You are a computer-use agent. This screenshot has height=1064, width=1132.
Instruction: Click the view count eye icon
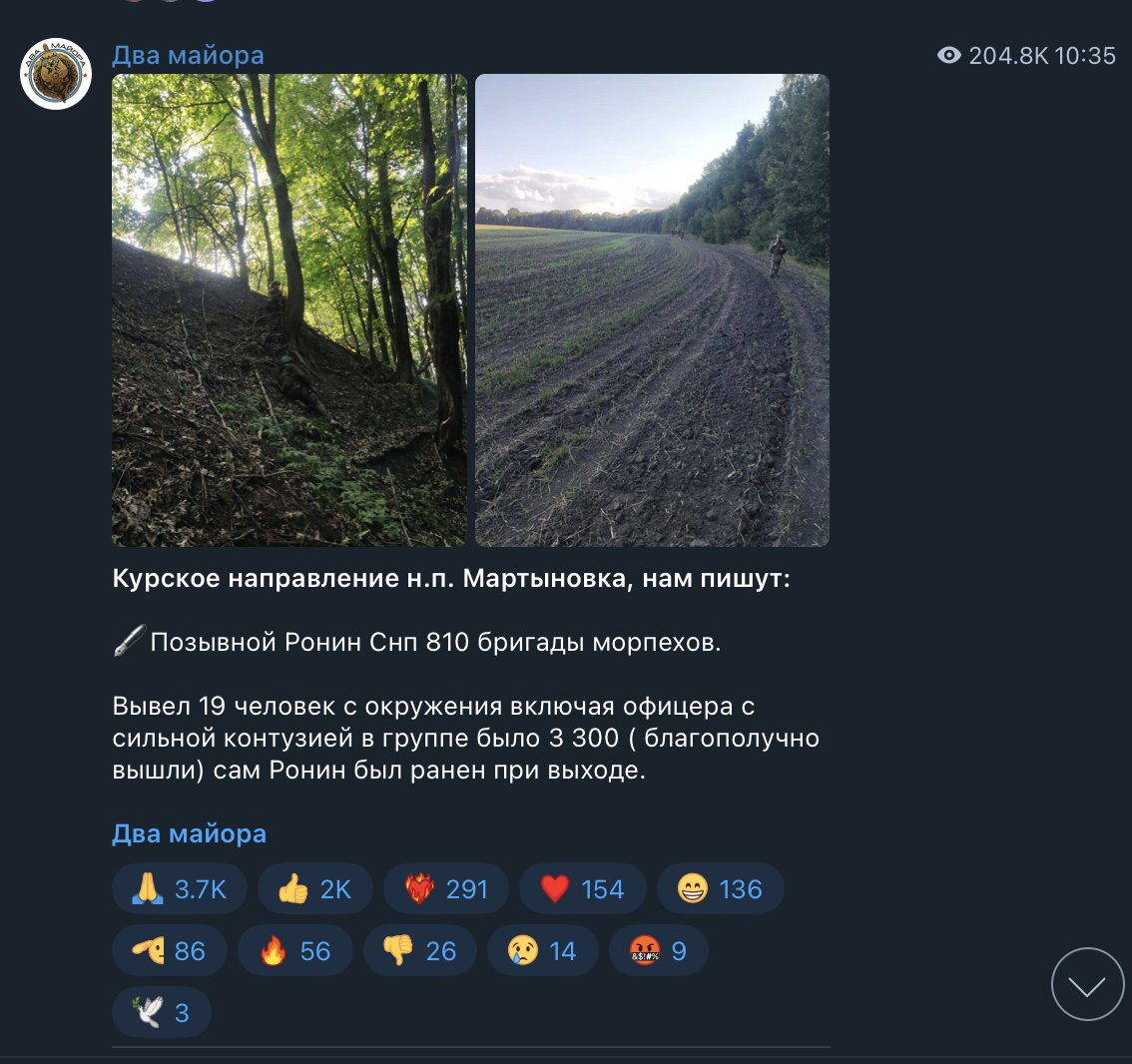tap(948, 55)
